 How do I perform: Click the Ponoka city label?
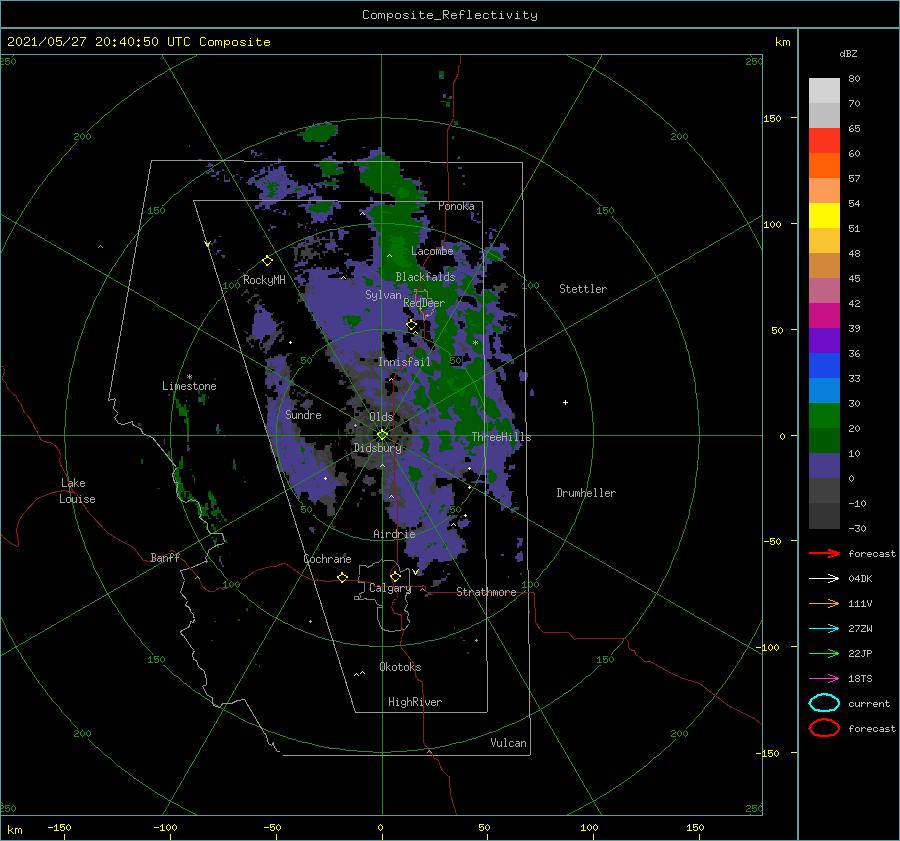456,206
